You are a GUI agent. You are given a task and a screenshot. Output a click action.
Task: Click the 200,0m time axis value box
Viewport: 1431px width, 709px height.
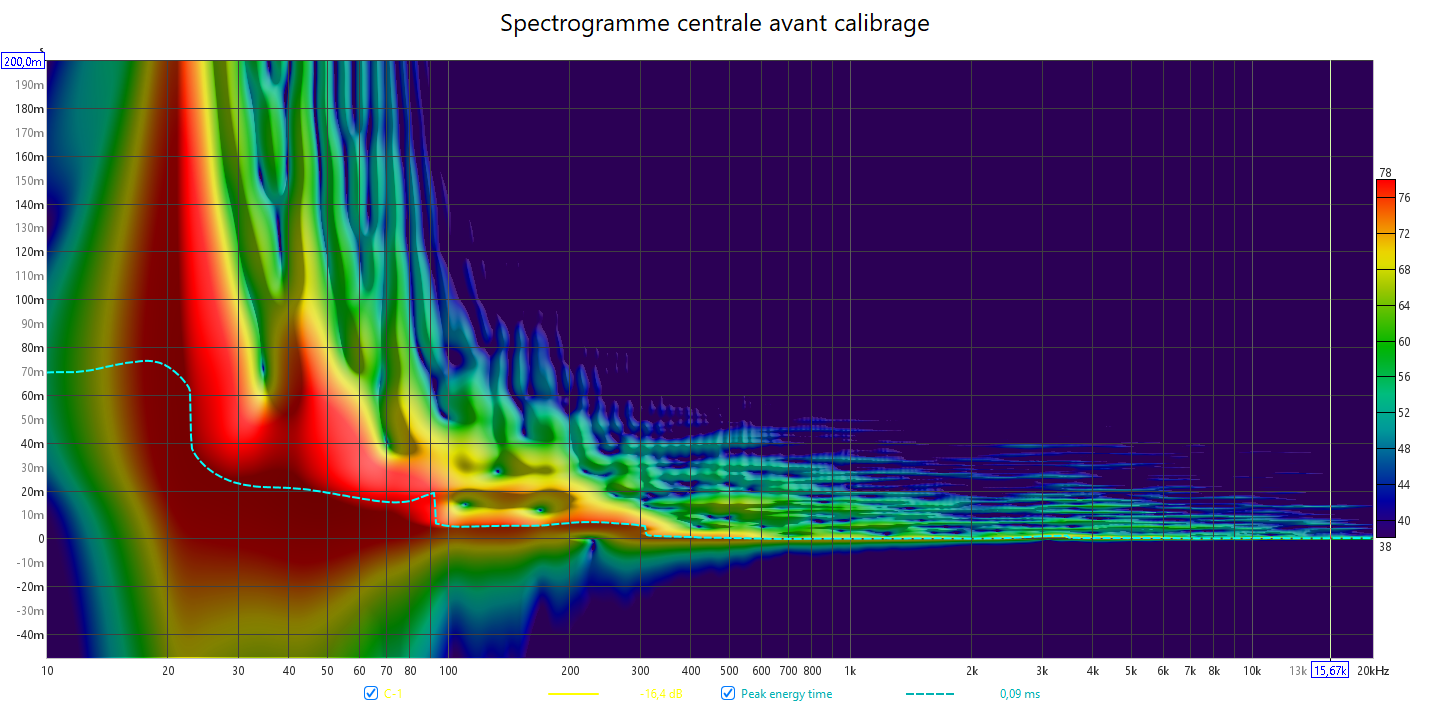click(x=23, y=62)
